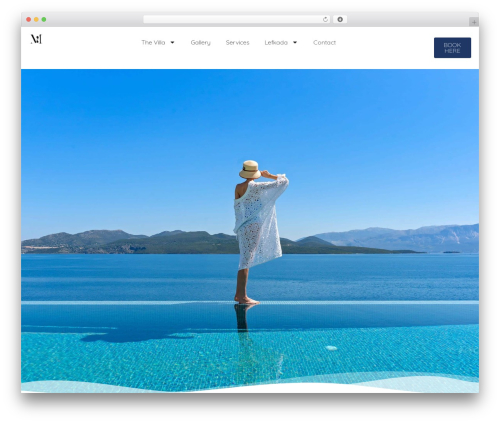Open the Contact page
Viewport: 500px width, 423px height.
[324, 42]
